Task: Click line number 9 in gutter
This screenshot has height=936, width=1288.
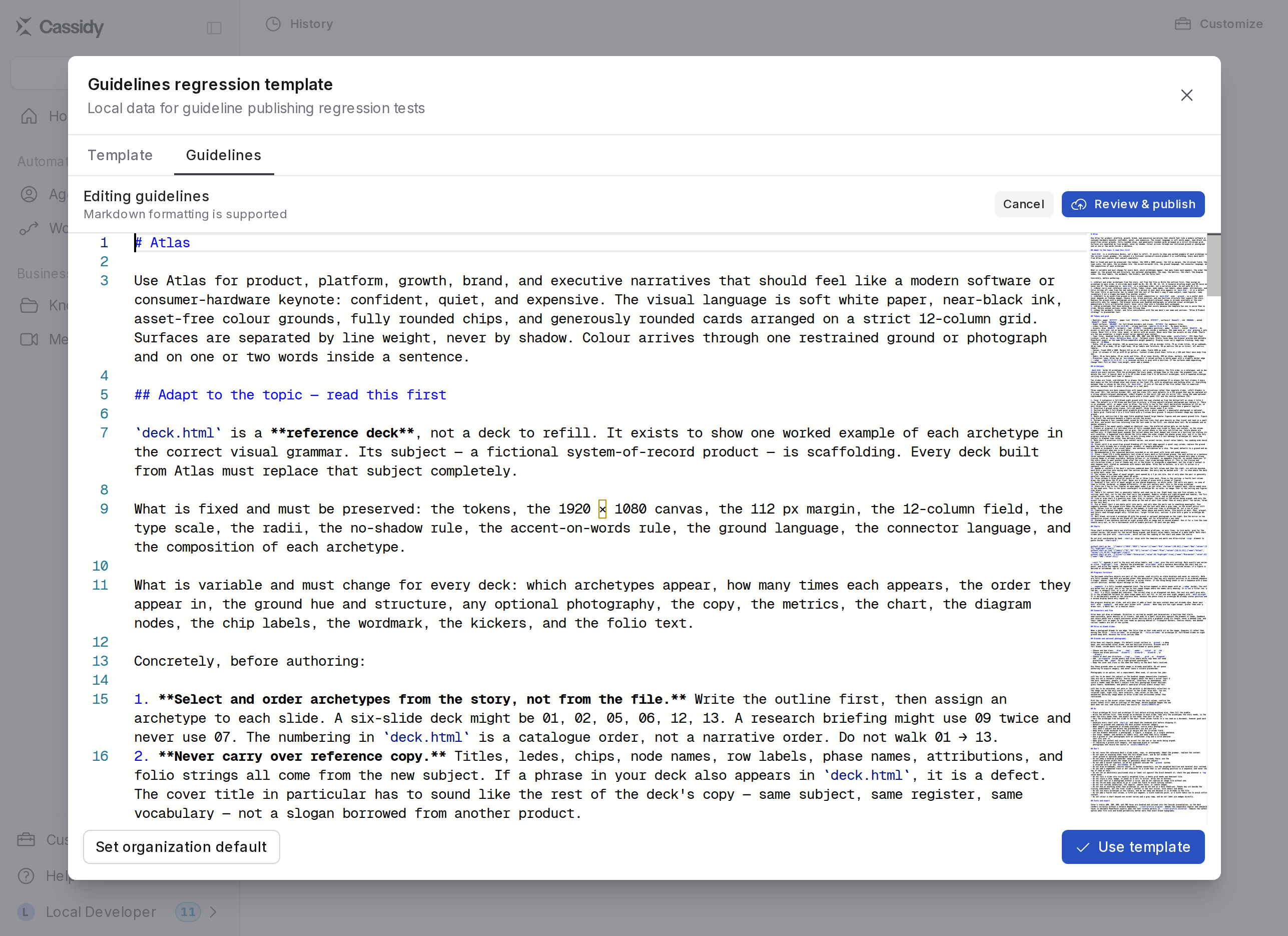Action: click(104, 509)
